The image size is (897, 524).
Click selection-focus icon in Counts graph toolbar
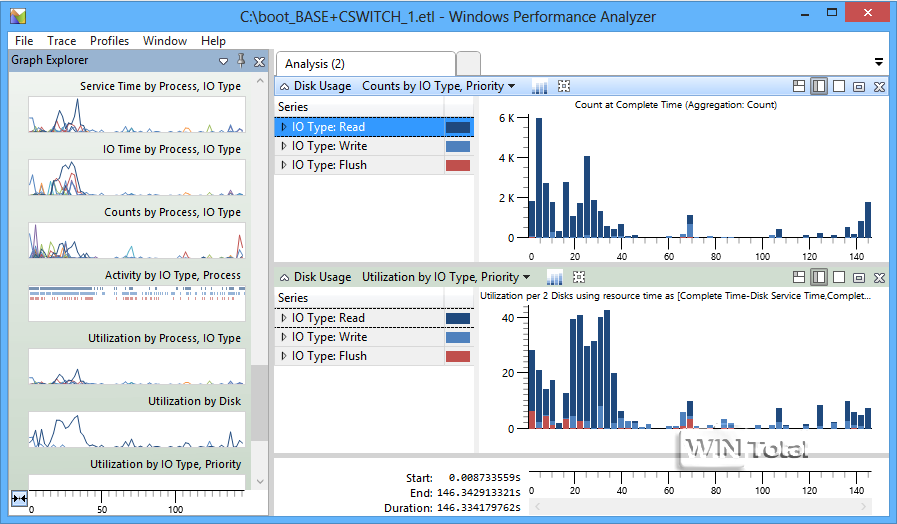(x=564, y=86)
